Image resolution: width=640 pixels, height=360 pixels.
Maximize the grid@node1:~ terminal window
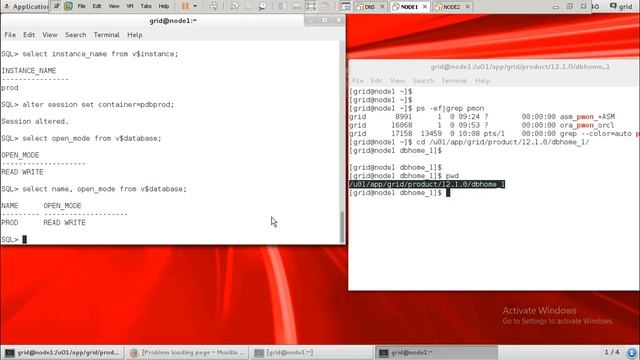(x=325, y=20)
